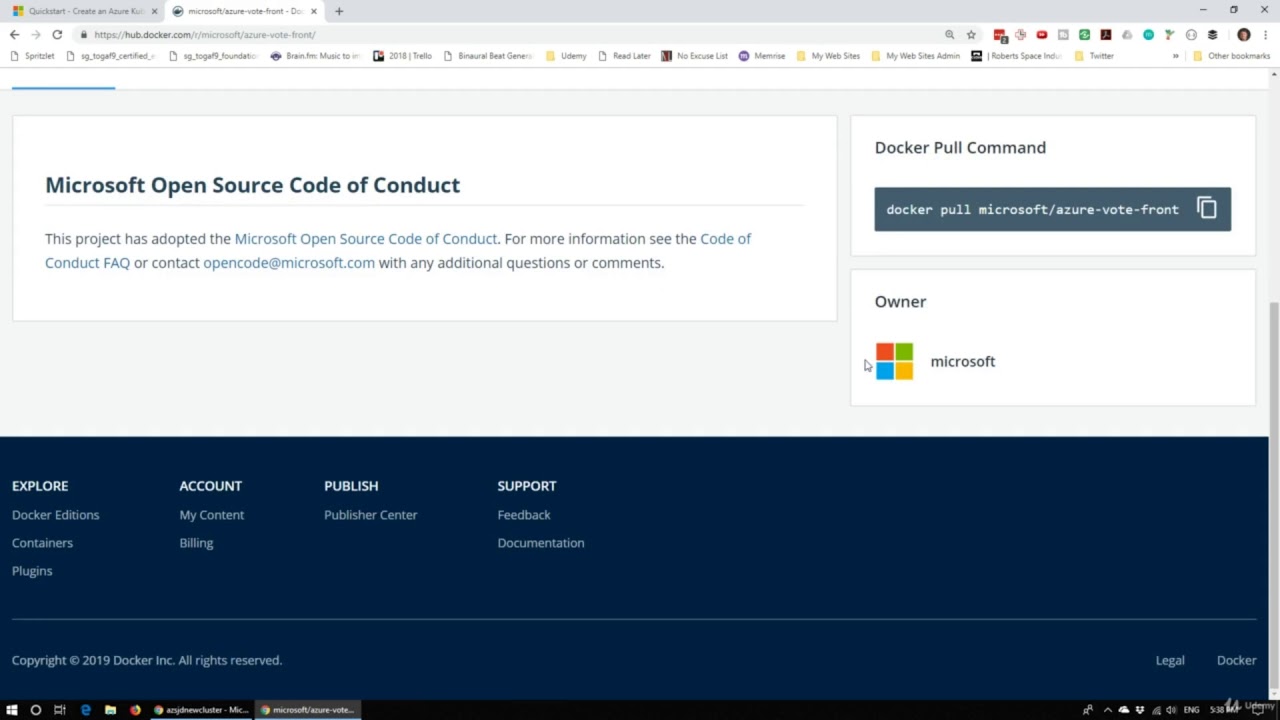Close the microsoft/azure-vote-front tab
This screenshot has height=720, width=1280.
(314, 11)
